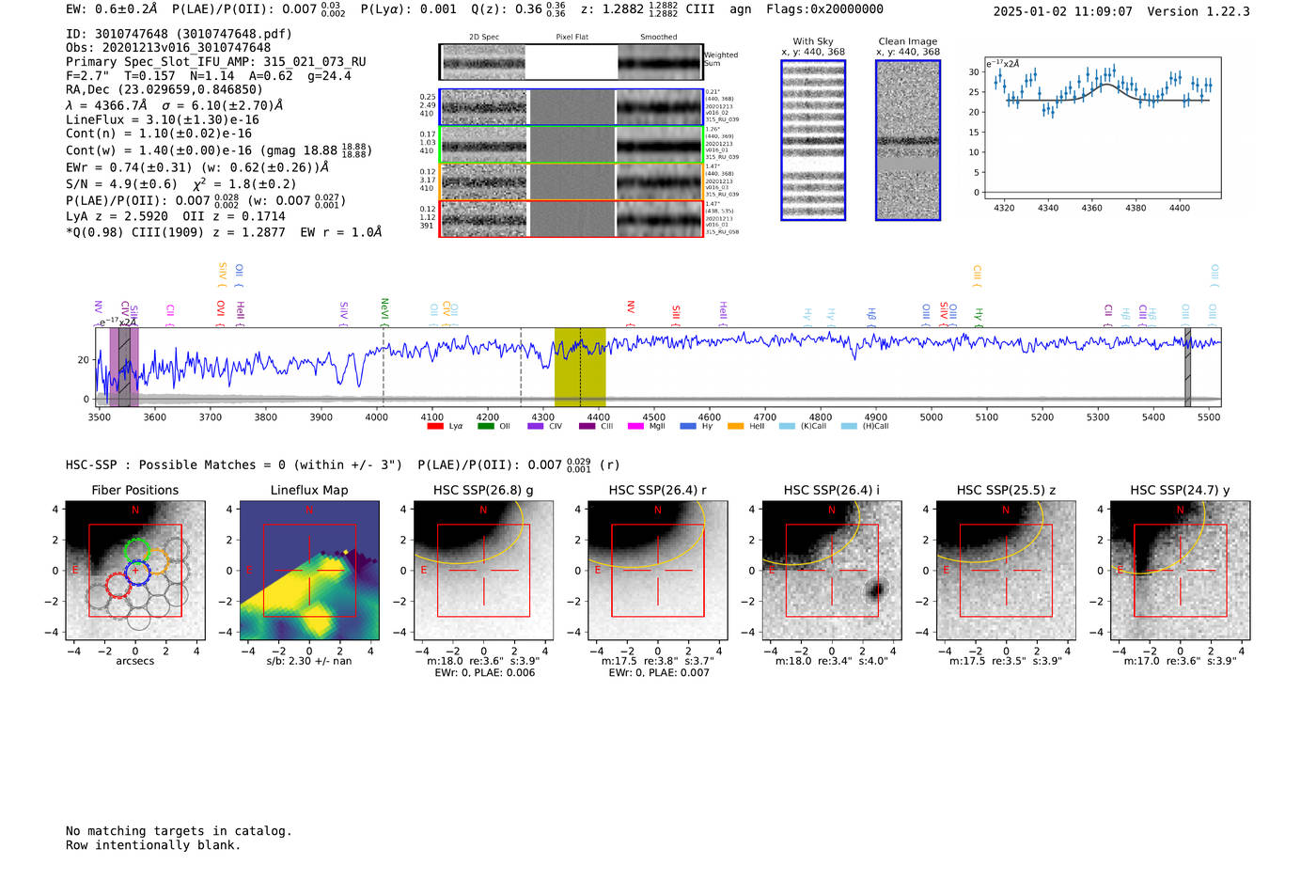1316x896 pixels.
Task: Click the 'LyA z = 2.5920' redshift line
Action: (x=117, y=216)
